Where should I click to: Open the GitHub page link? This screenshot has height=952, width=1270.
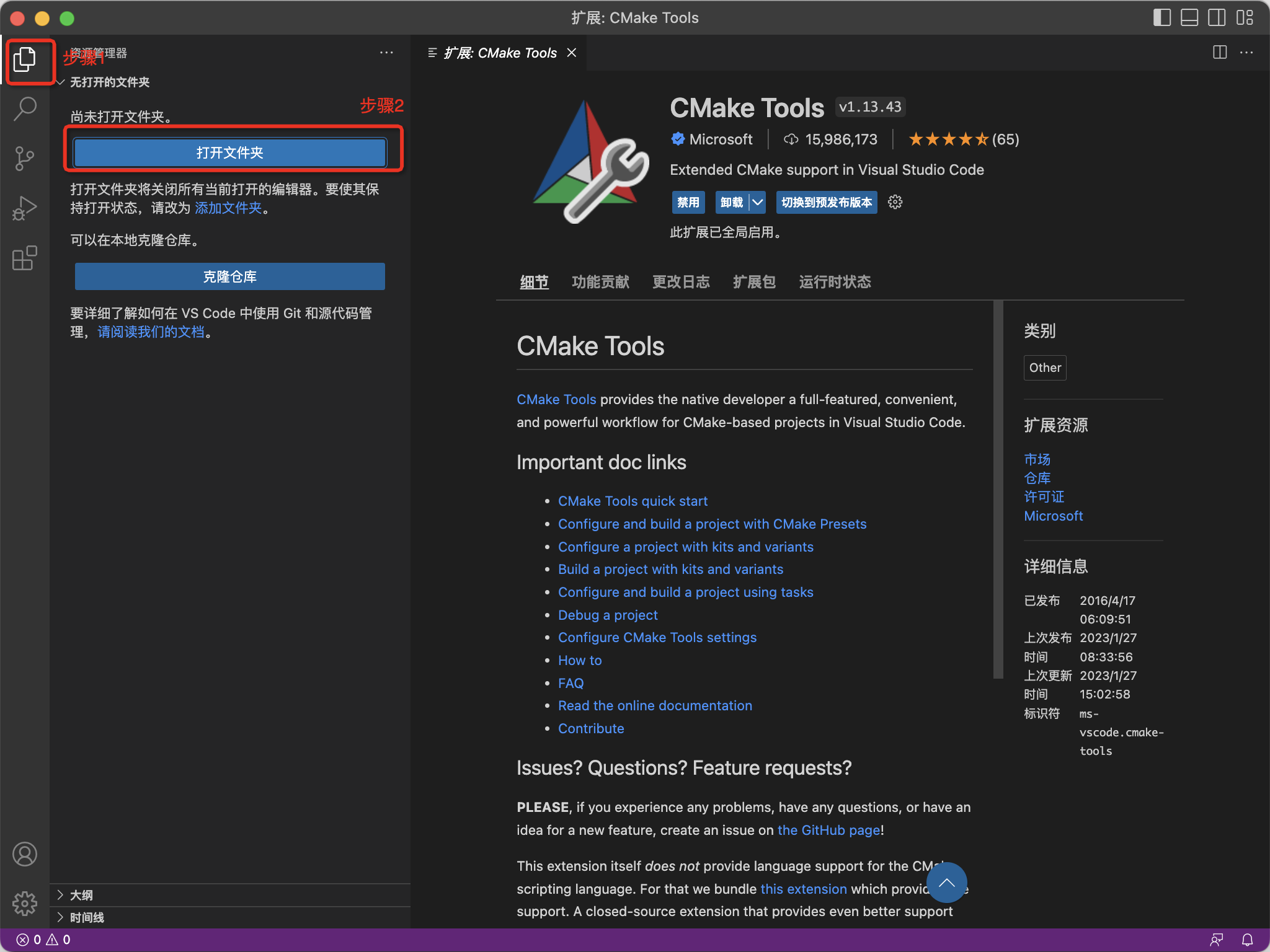point(829,830)
